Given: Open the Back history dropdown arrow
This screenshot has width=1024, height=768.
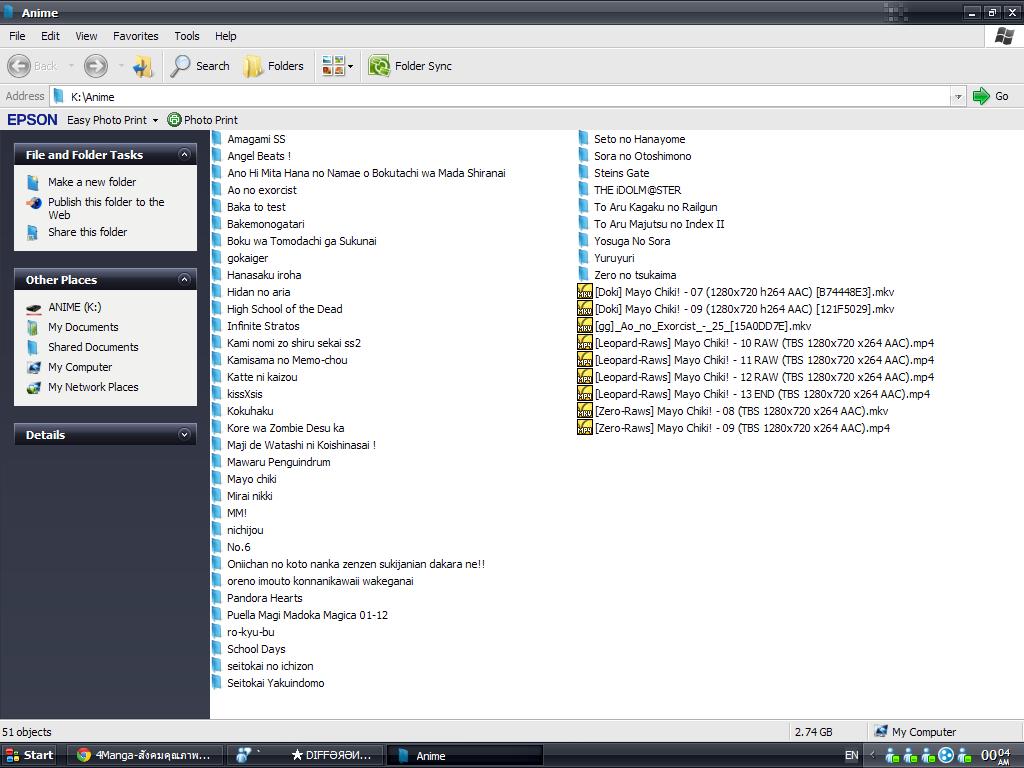Looking at the screenshot, I should click(x=71, y=66).
